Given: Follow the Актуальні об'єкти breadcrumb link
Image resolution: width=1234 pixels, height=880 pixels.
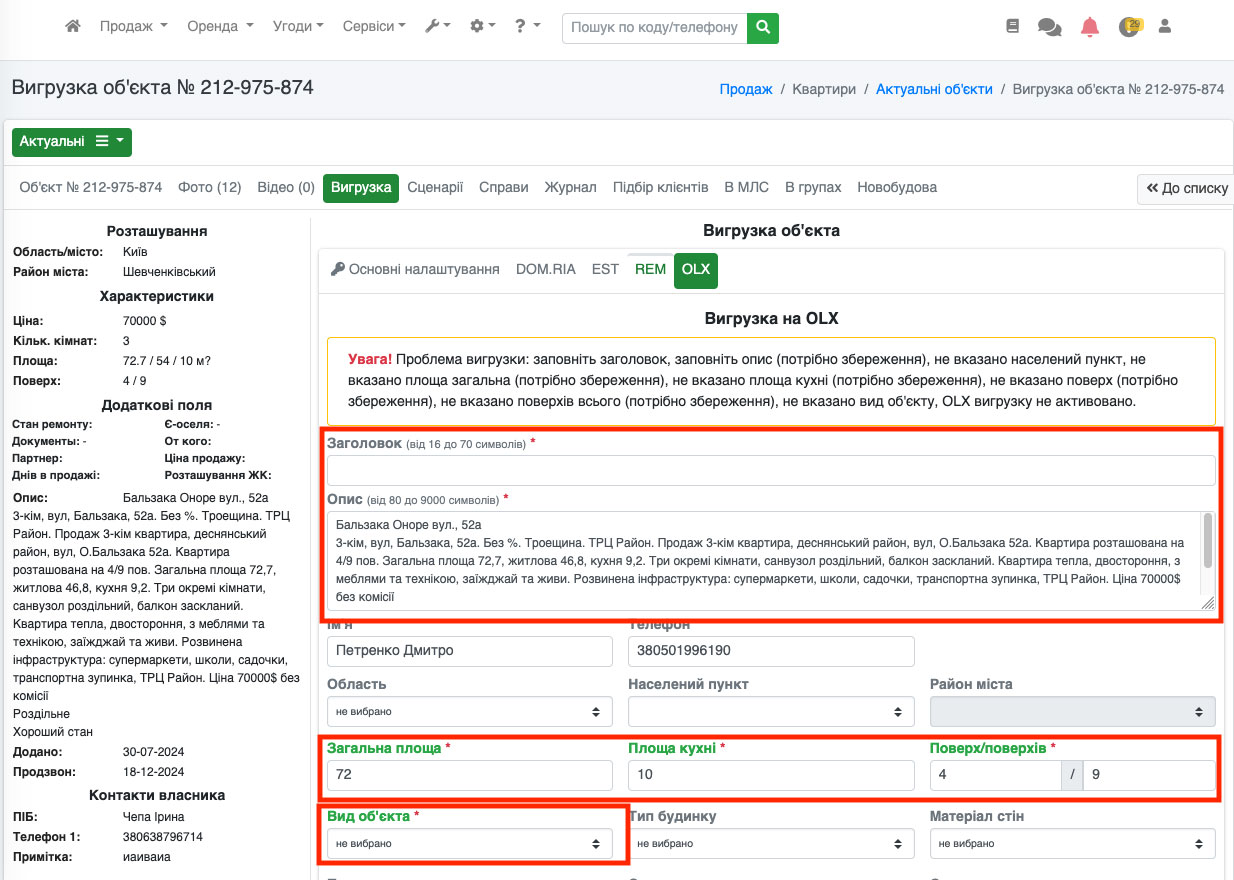Looking at the screenshot, I should coord(934,89).
